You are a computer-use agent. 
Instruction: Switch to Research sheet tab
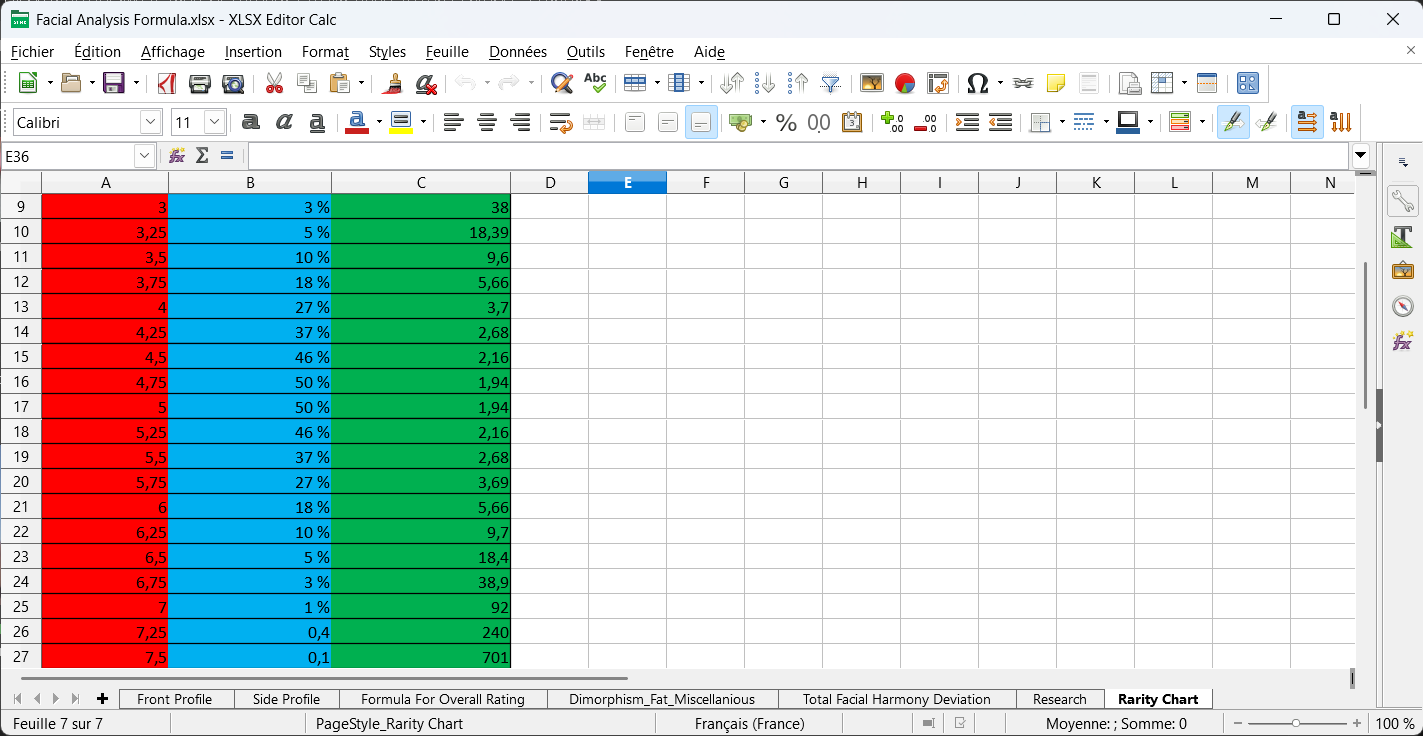[1060, 699]
